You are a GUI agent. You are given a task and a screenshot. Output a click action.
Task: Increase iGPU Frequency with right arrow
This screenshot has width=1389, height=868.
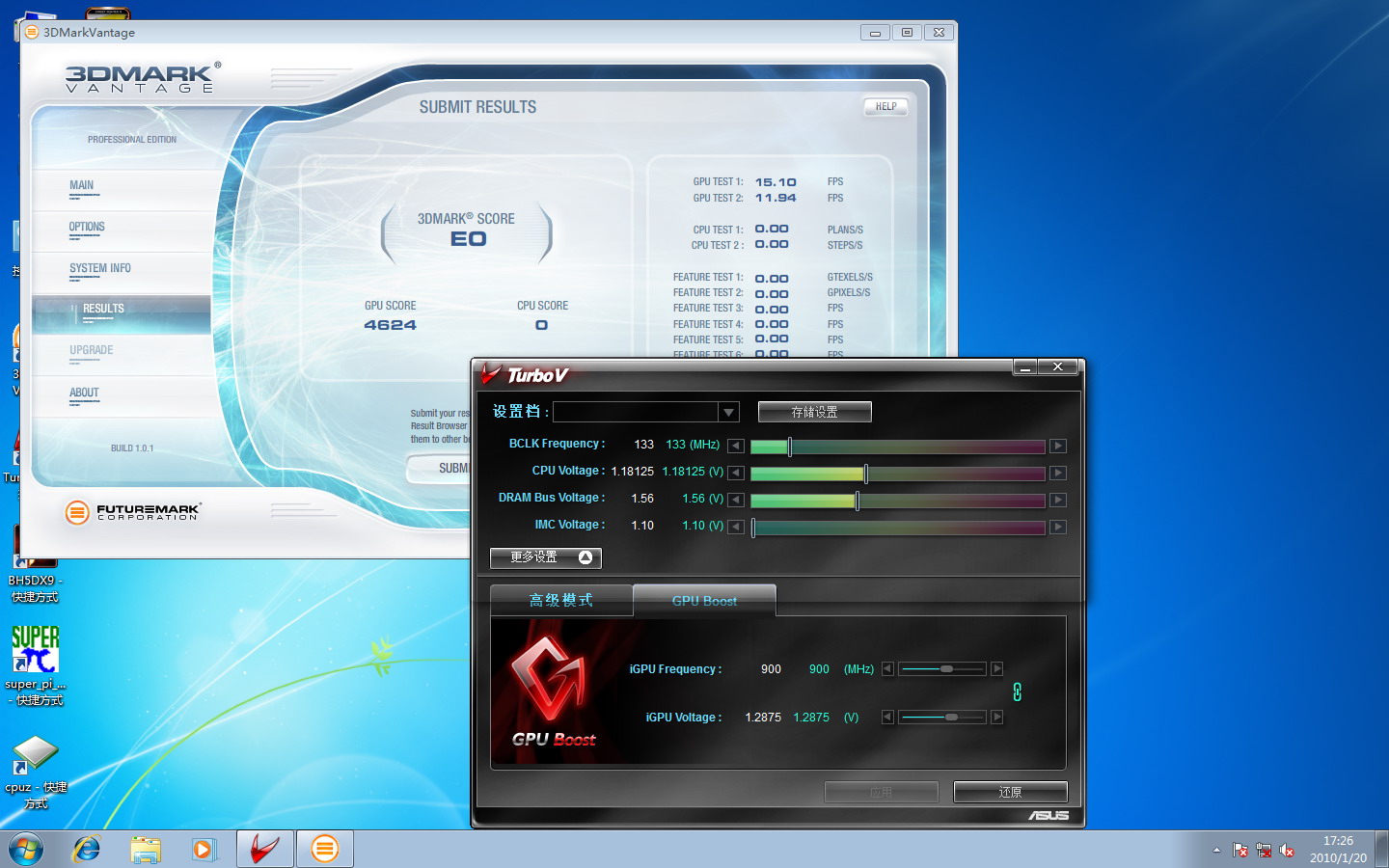coord(997,668)
